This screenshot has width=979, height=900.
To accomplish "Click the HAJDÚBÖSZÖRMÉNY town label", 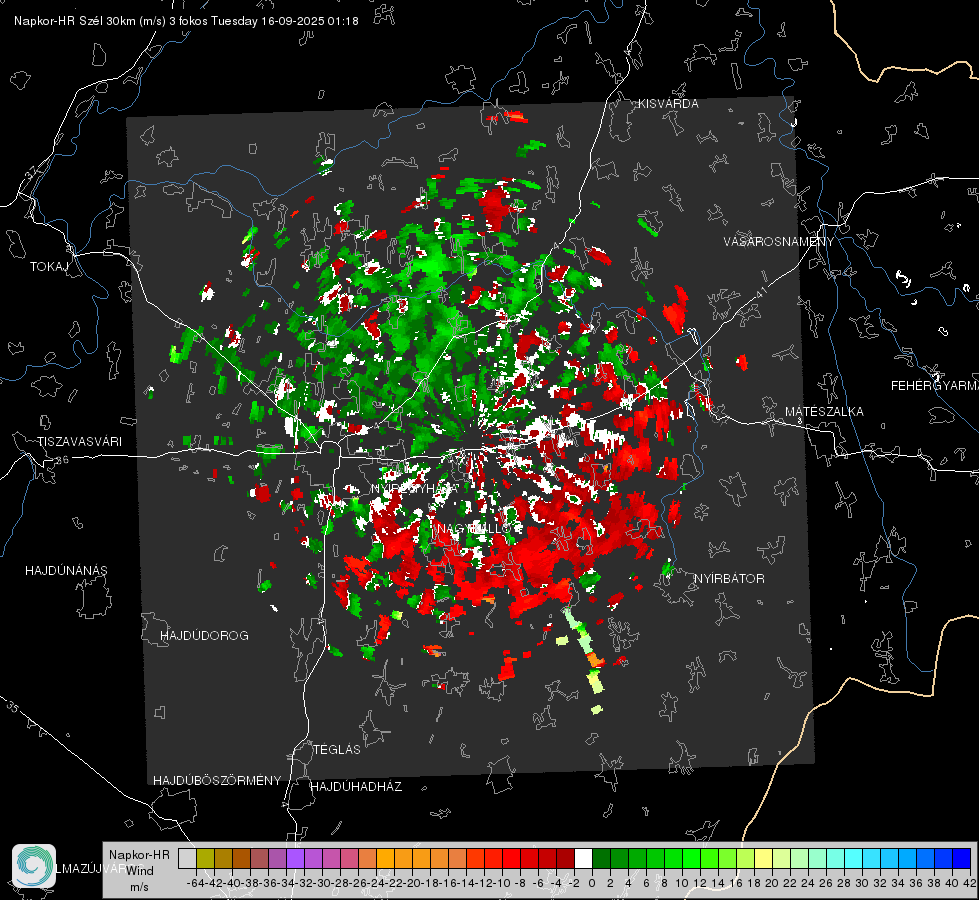I will coord(217,780).
